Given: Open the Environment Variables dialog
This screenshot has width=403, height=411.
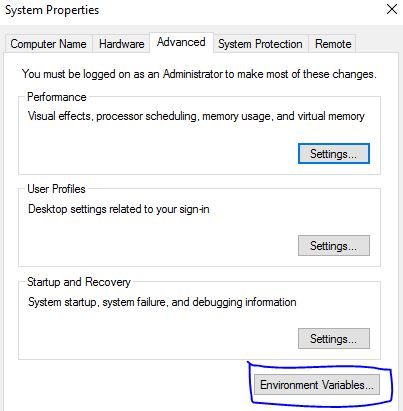Looking at the screenshot, I should point(317,385).
